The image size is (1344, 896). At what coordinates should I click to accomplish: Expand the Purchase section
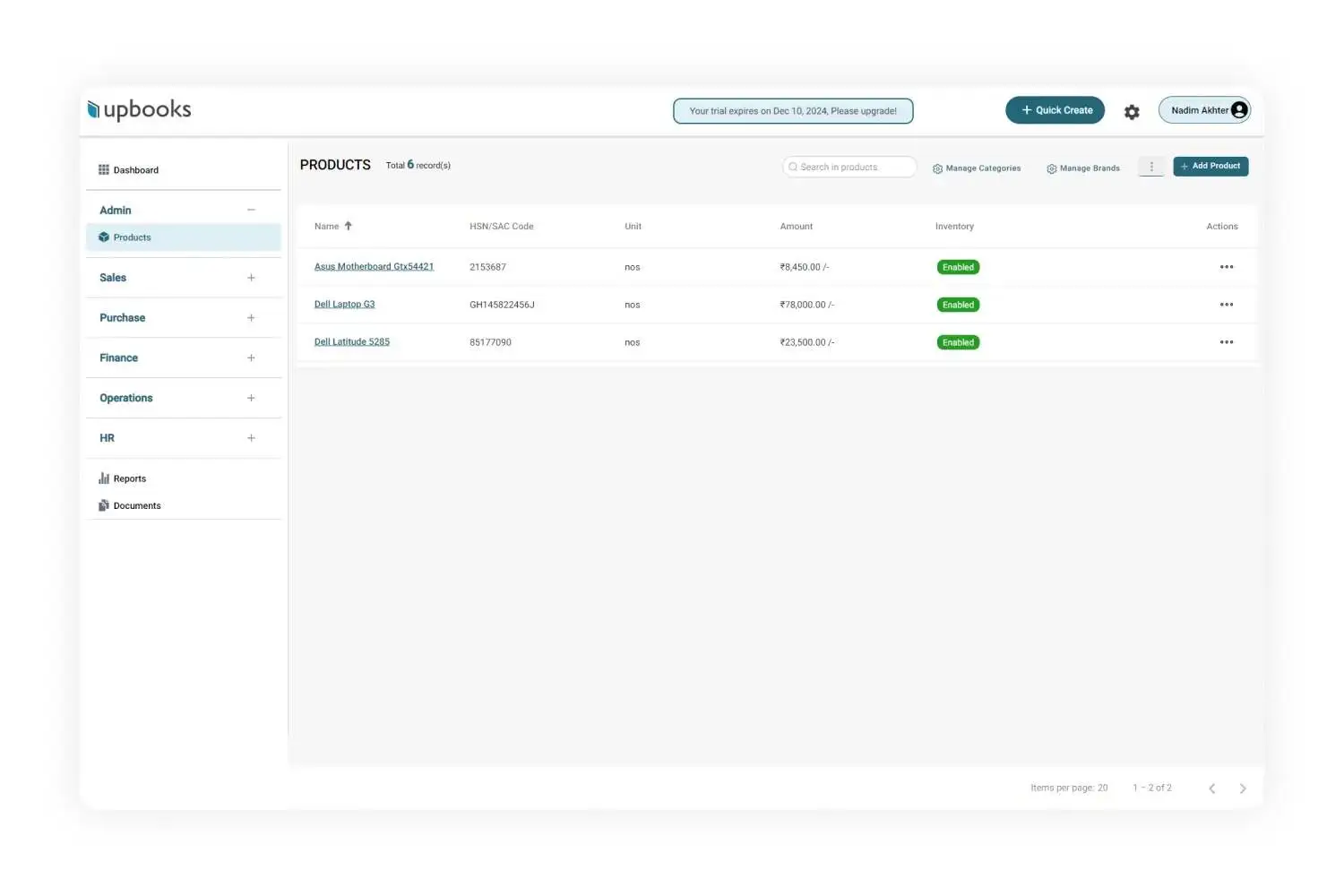[x=251, y=318]
